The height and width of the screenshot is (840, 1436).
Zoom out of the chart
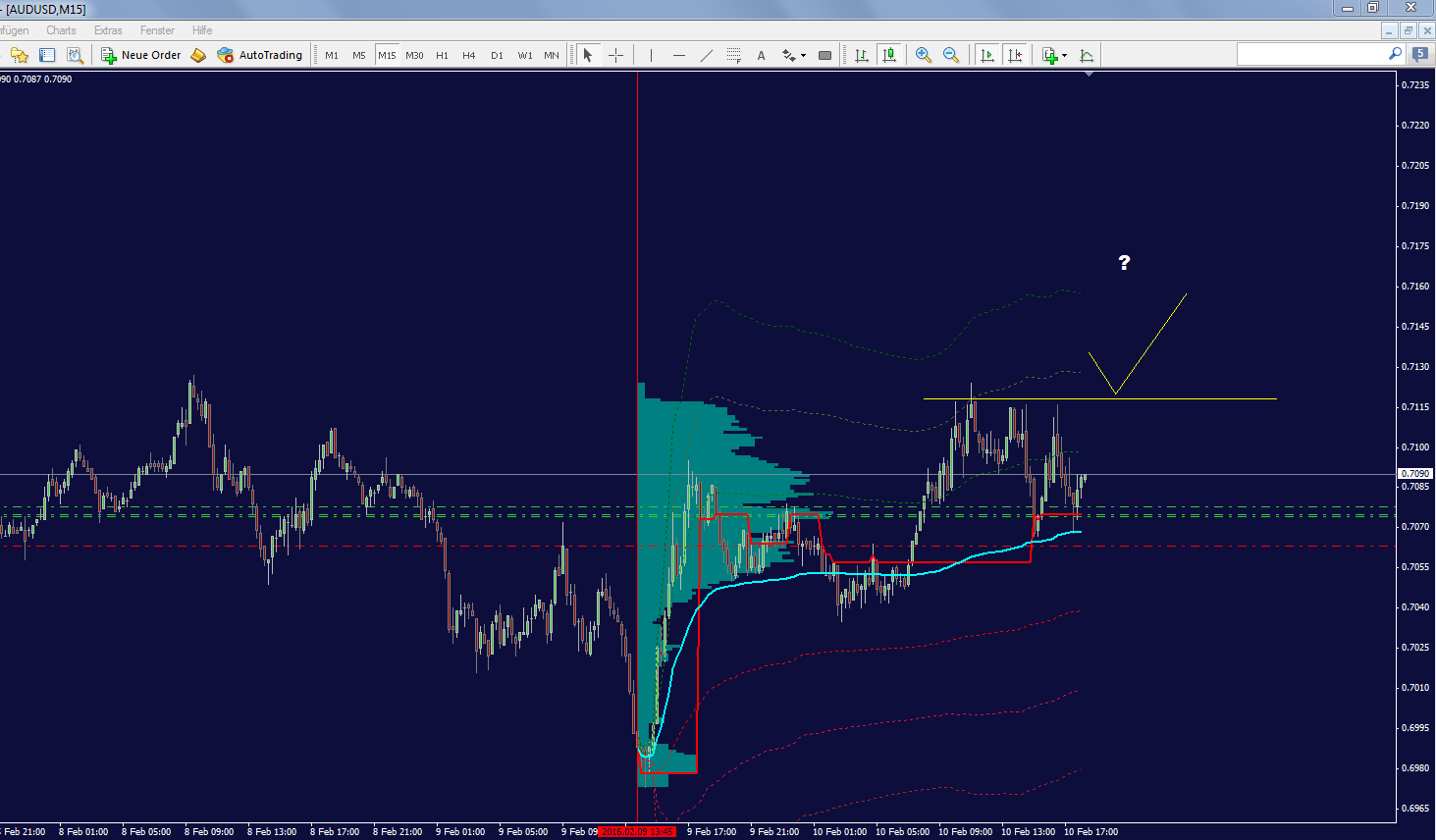point(950,55)
